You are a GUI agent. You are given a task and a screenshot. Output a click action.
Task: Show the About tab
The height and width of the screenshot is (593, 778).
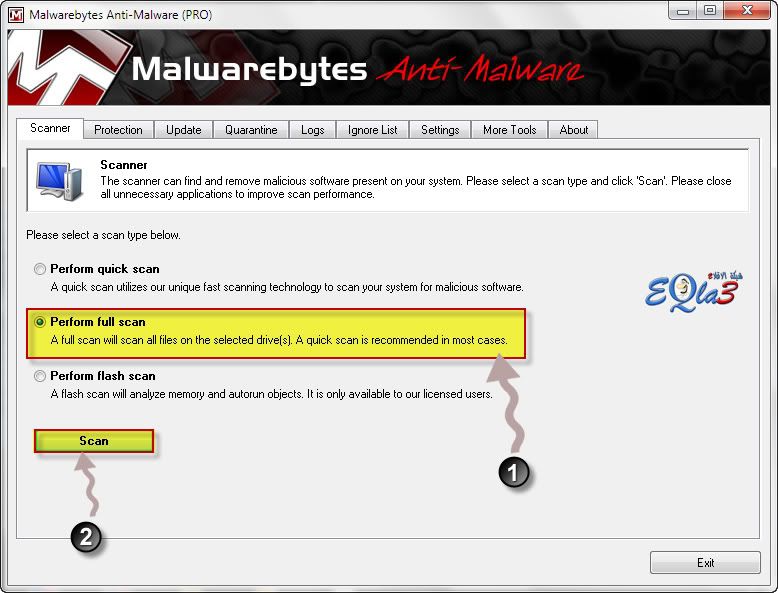[x=574, y=130]
